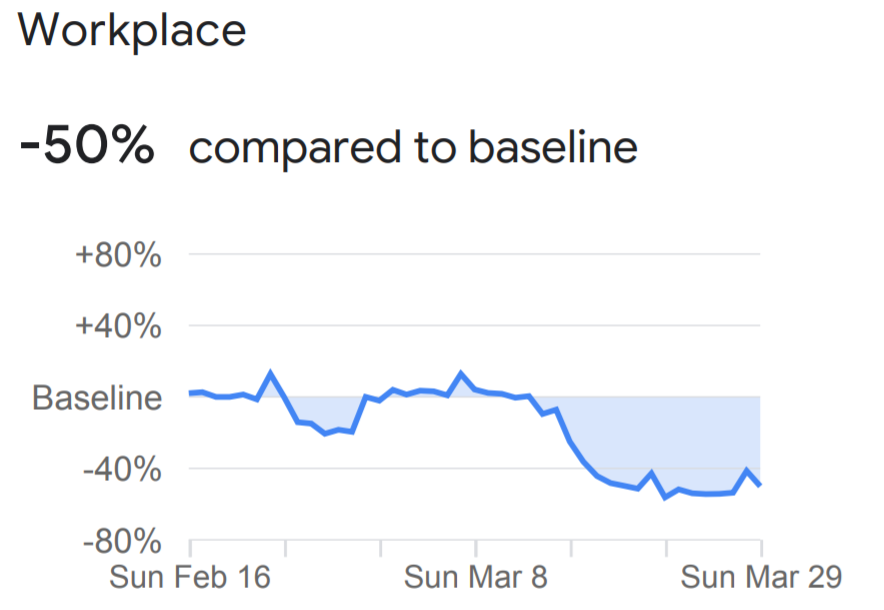Select the Sun Mar 8 date label
Image resolution: width=884 pixels, height=610 pixels.
click(x=476, y=578)
